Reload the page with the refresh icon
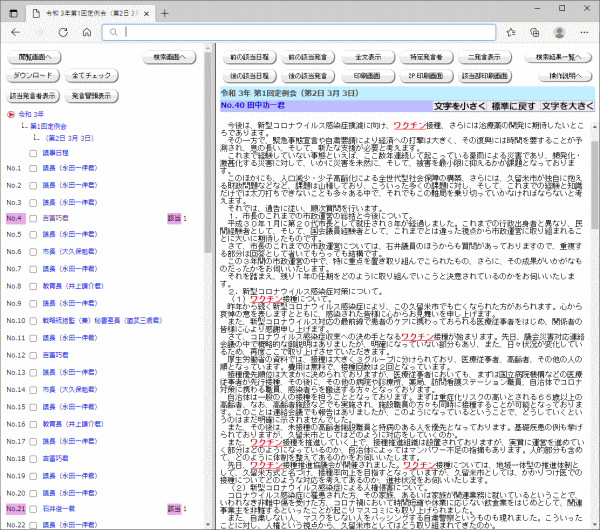 pyautogui.click(x=63, y=33)
